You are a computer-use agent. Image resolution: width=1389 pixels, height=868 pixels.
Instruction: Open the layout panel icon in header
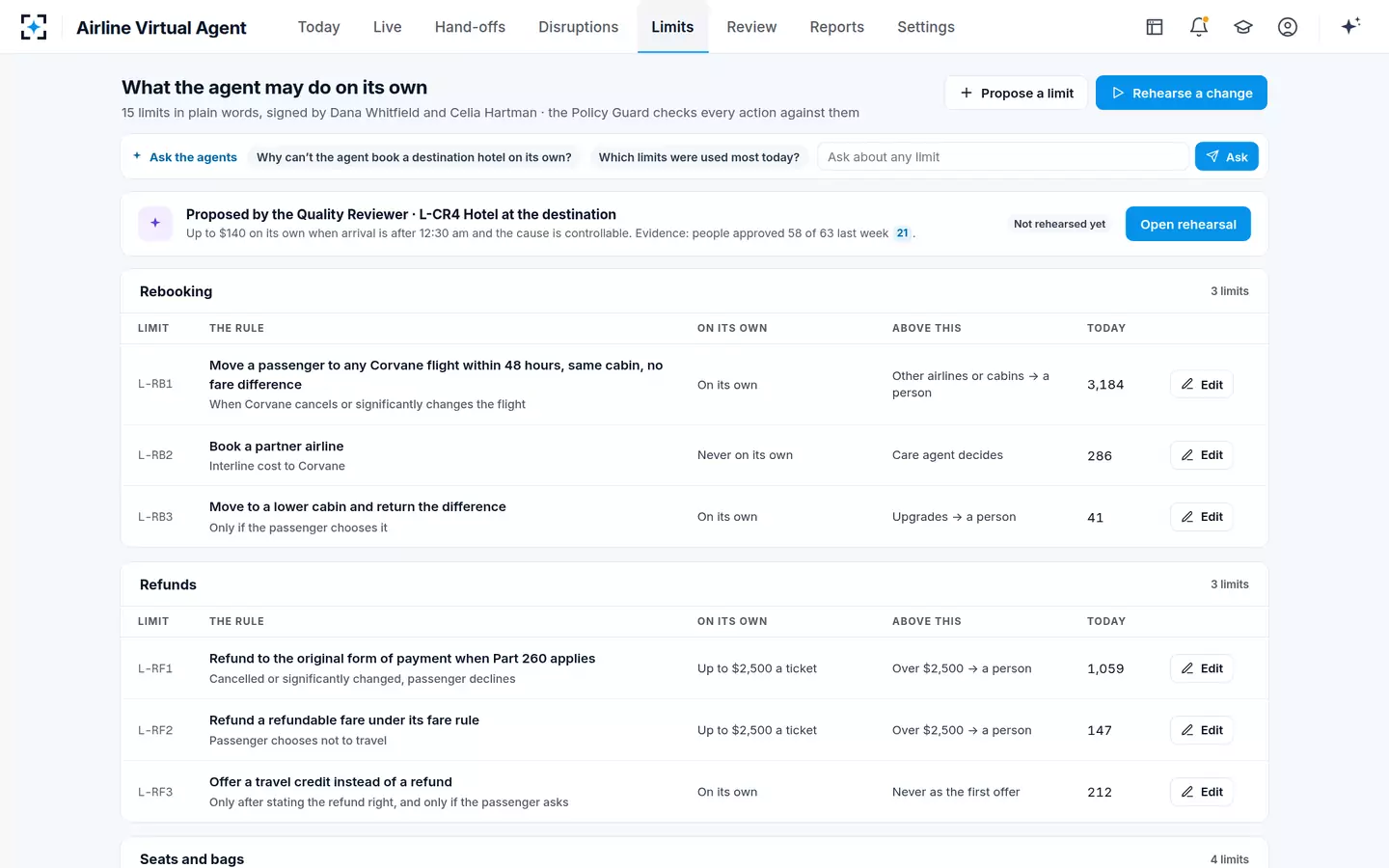(x=1155, y=27)
